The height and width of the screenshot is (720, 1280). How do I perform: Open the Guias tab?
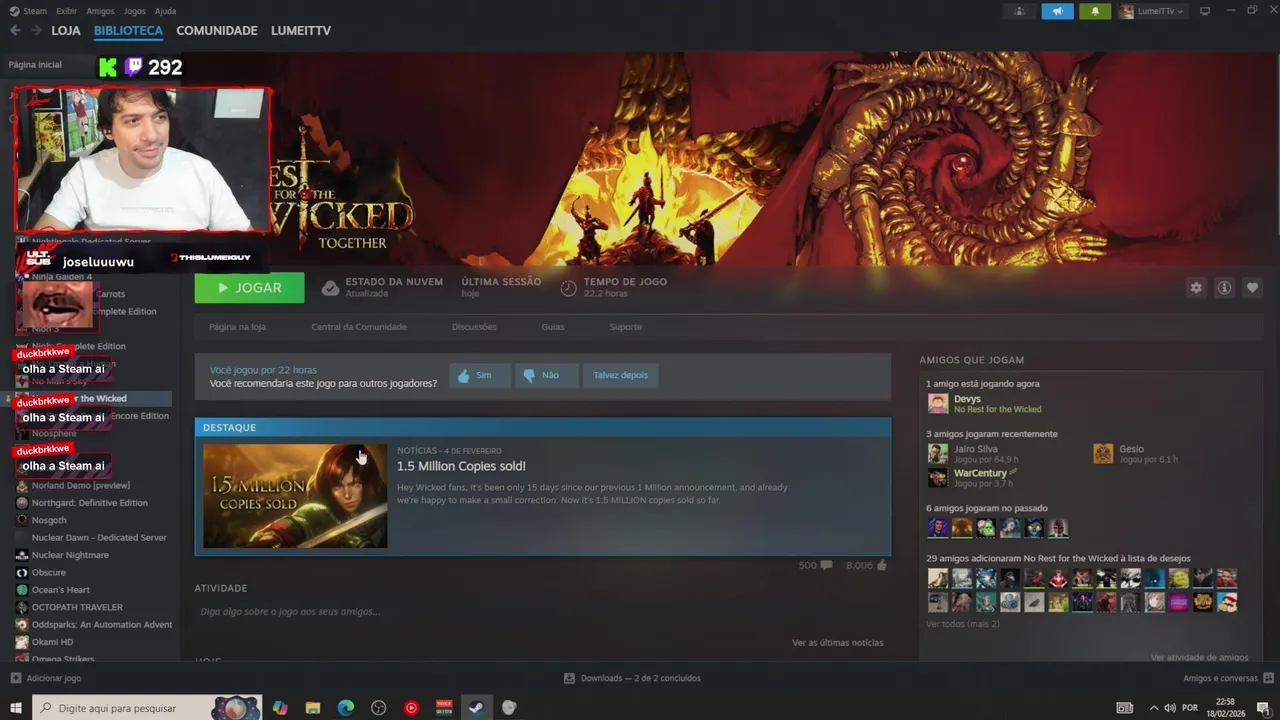[553, 327]
